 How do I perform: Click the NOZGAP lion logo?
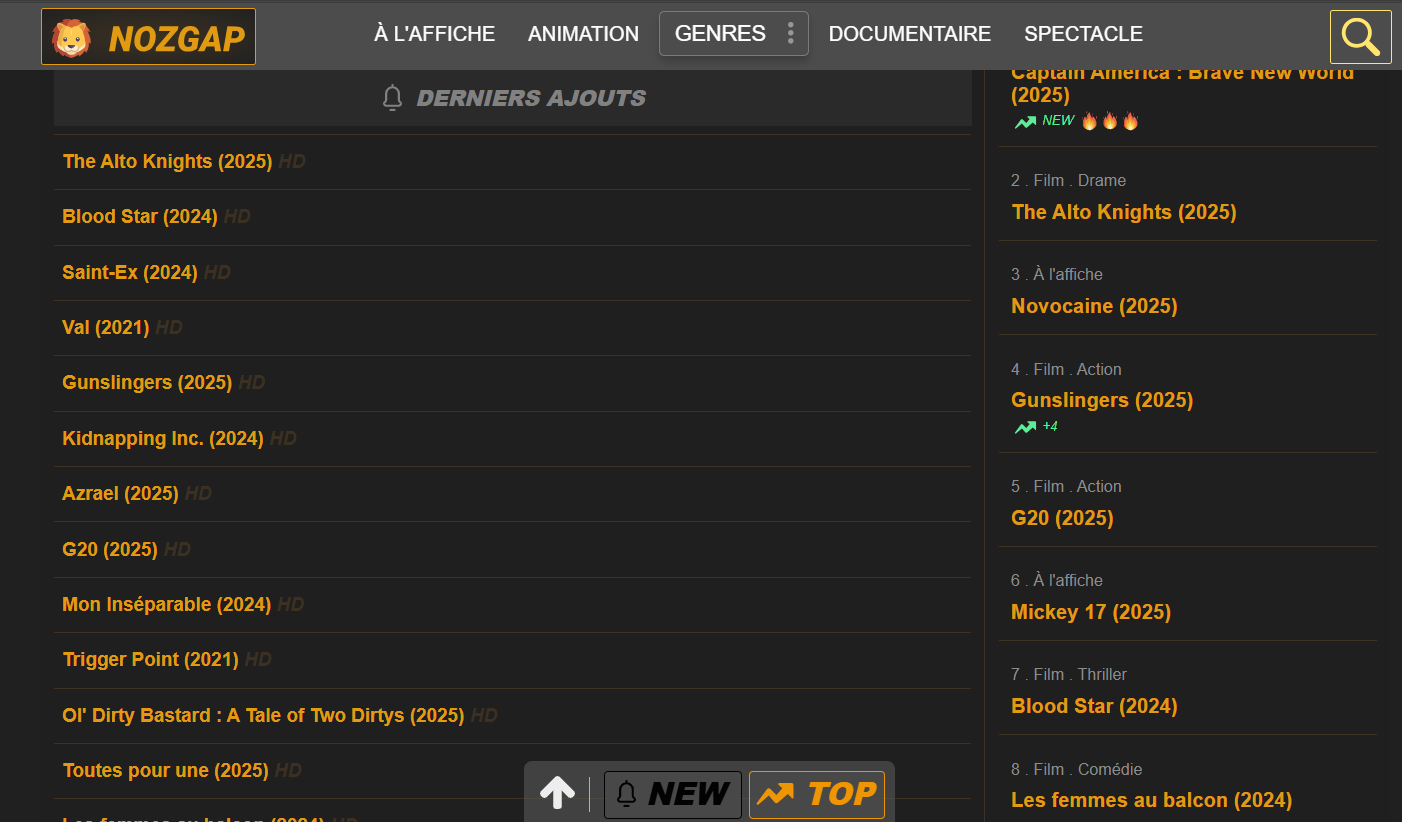tap(72, 38)
